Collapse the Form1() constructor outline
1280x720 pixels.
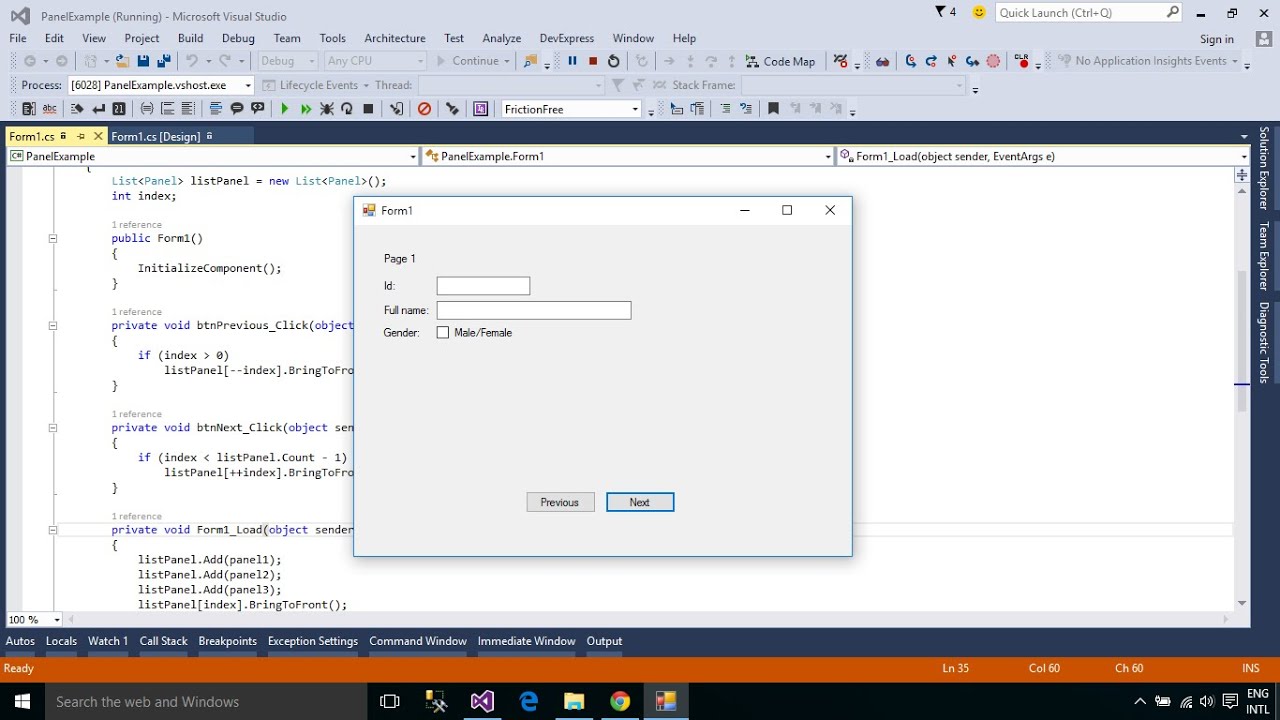53,239
